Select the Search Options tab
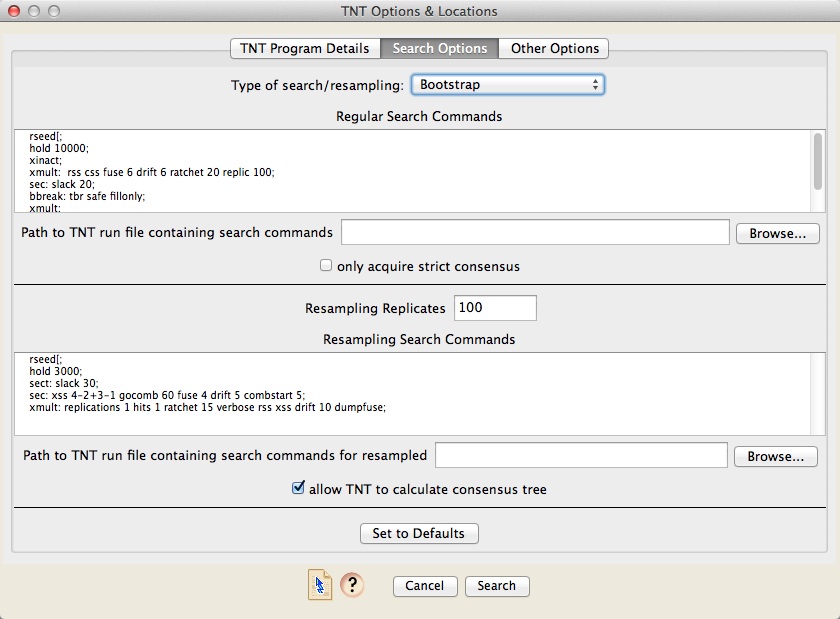This screenshot has height=619, width=840. 439,48
